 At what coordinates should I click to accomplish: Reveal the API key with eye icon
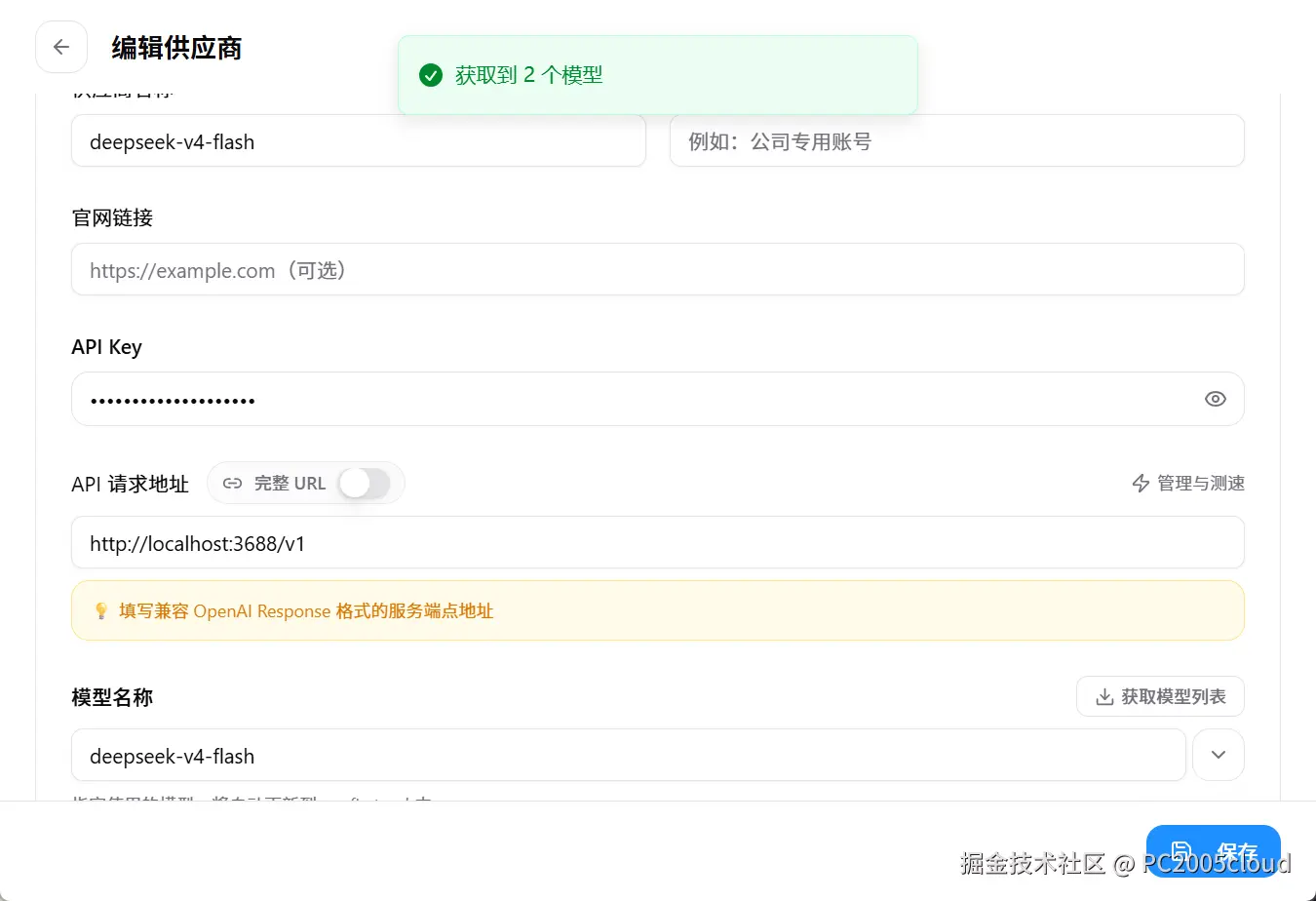point(1215,399)
